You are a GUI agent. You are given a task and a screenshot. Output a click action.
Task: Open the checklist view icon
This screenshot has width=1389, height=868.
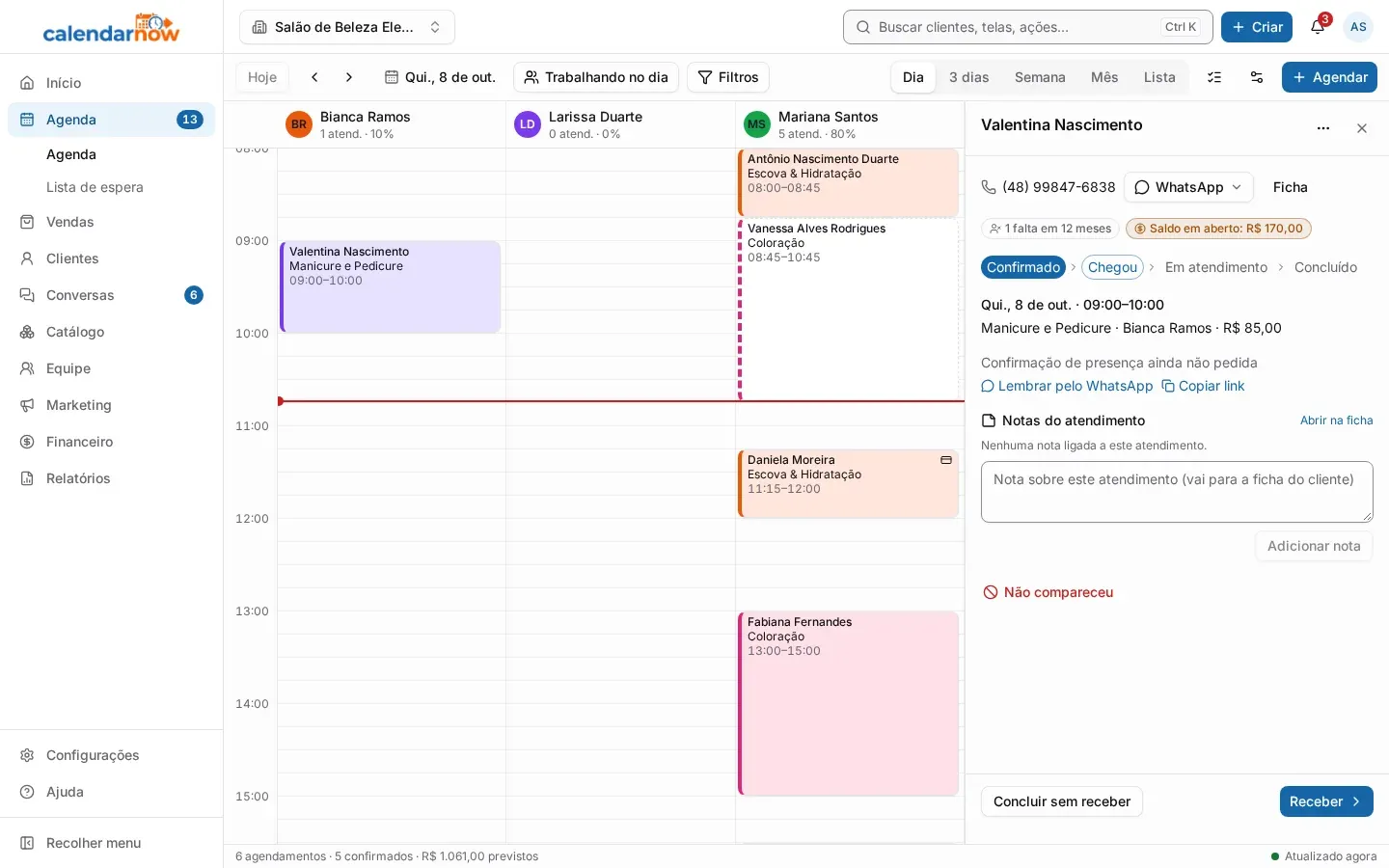pos(1214,77)
